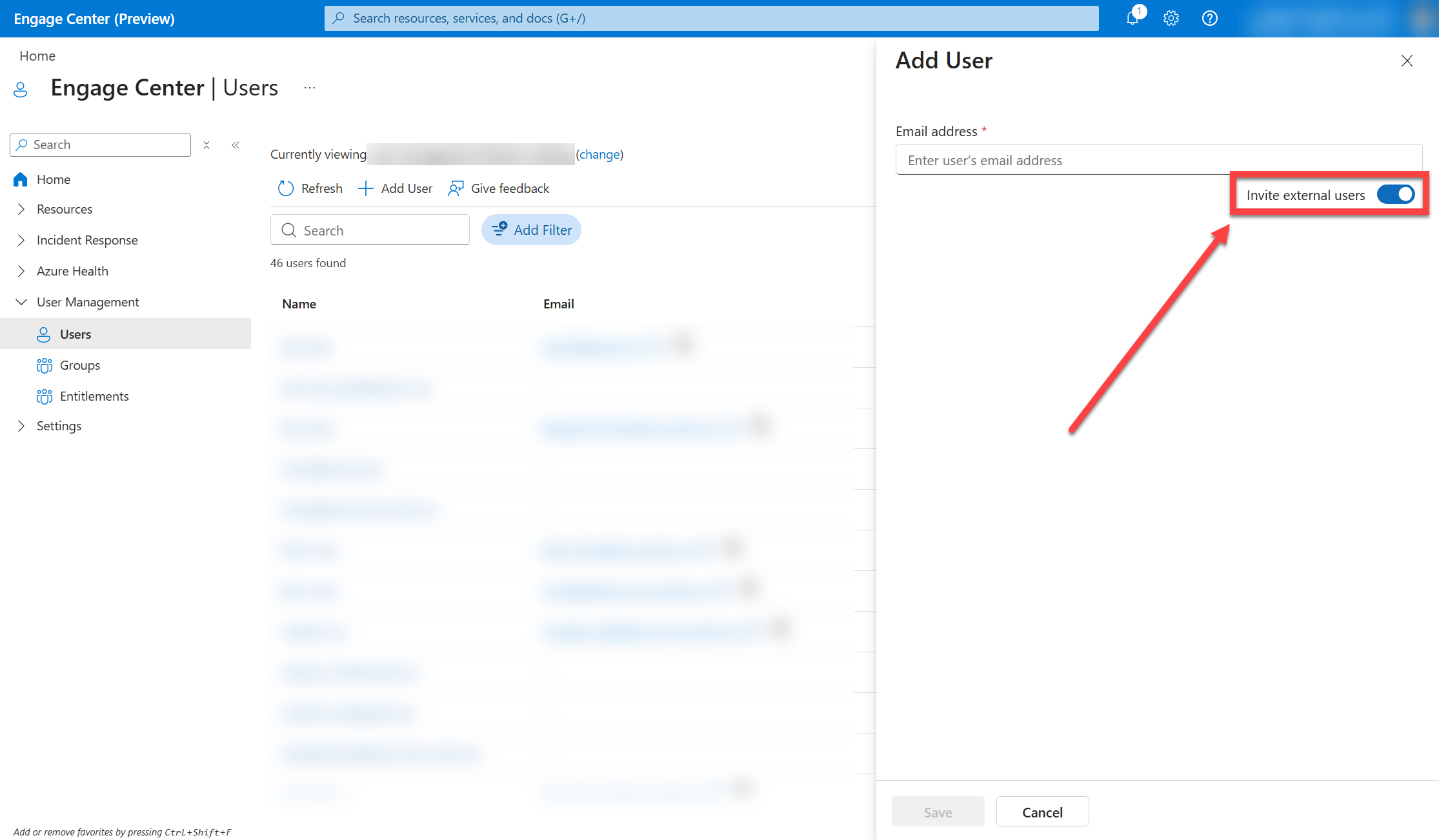
Task: Expand the Azure Health node
Action: pyautogui.click(x=21, y=271)
